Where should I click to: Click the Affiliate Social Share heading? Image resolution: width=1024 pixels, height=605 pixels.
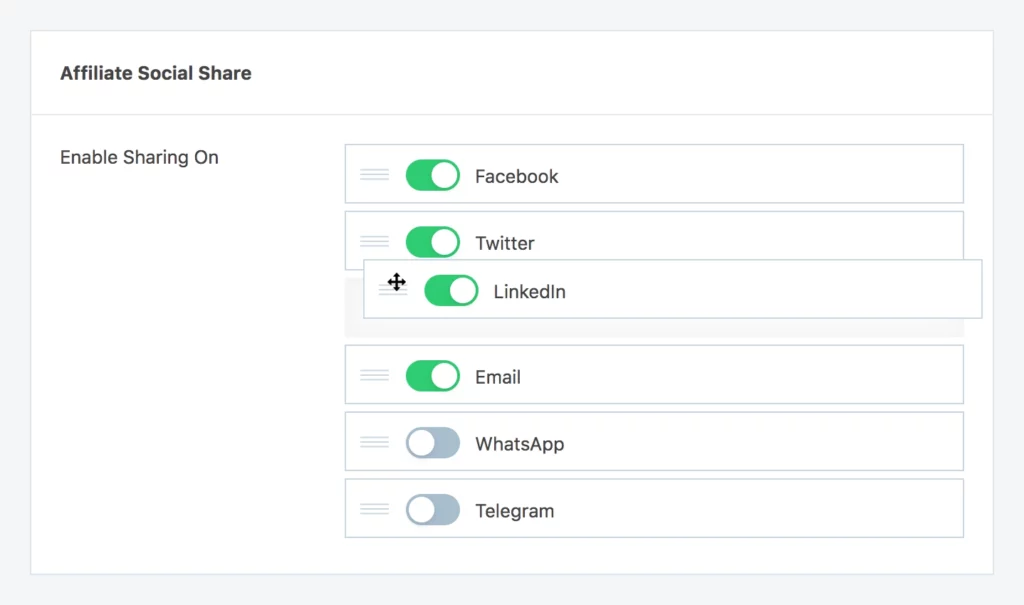[x=155, y=72]
